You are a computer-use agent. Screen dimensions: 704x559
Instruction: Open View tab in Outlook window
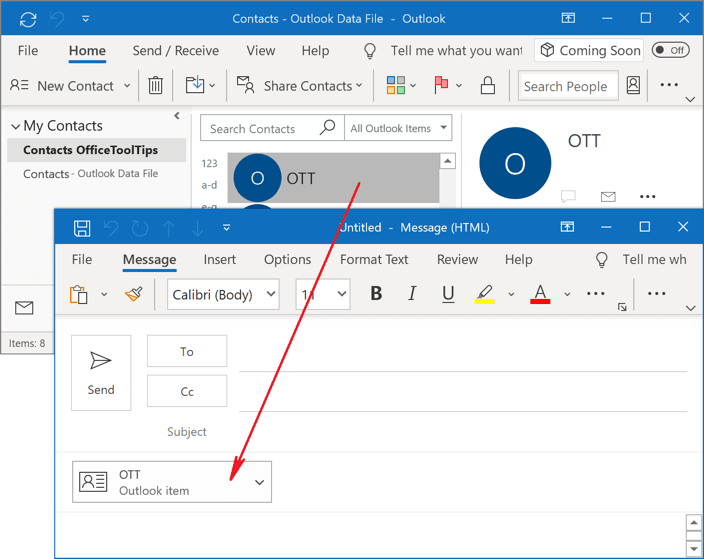(x=260, y=51)
